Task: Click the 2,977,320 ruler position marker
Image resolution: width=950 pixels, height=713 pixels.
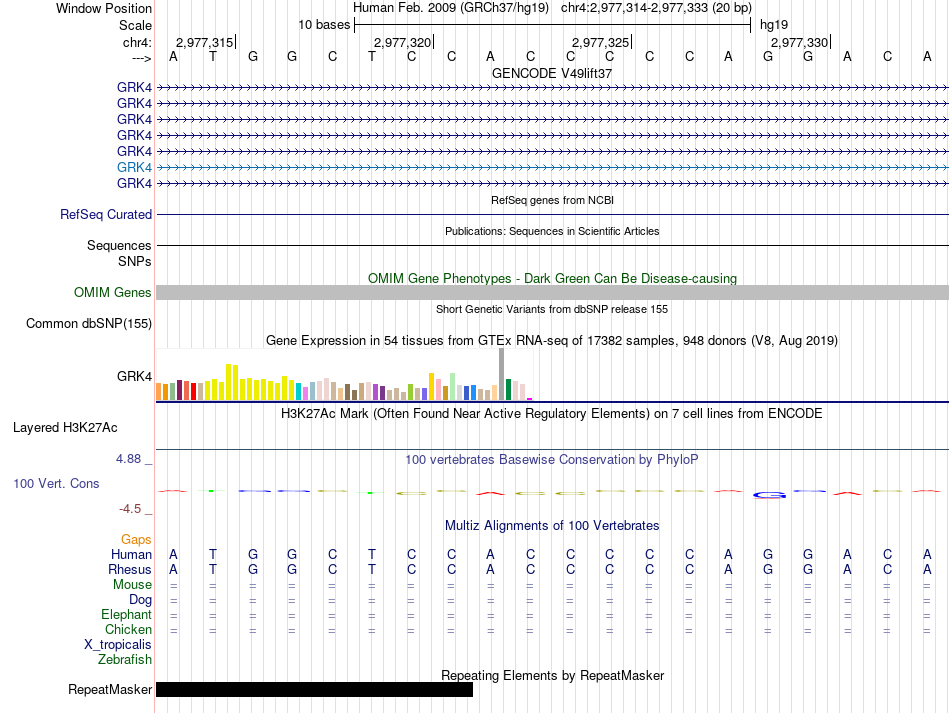Action: (x=403, y=42)
